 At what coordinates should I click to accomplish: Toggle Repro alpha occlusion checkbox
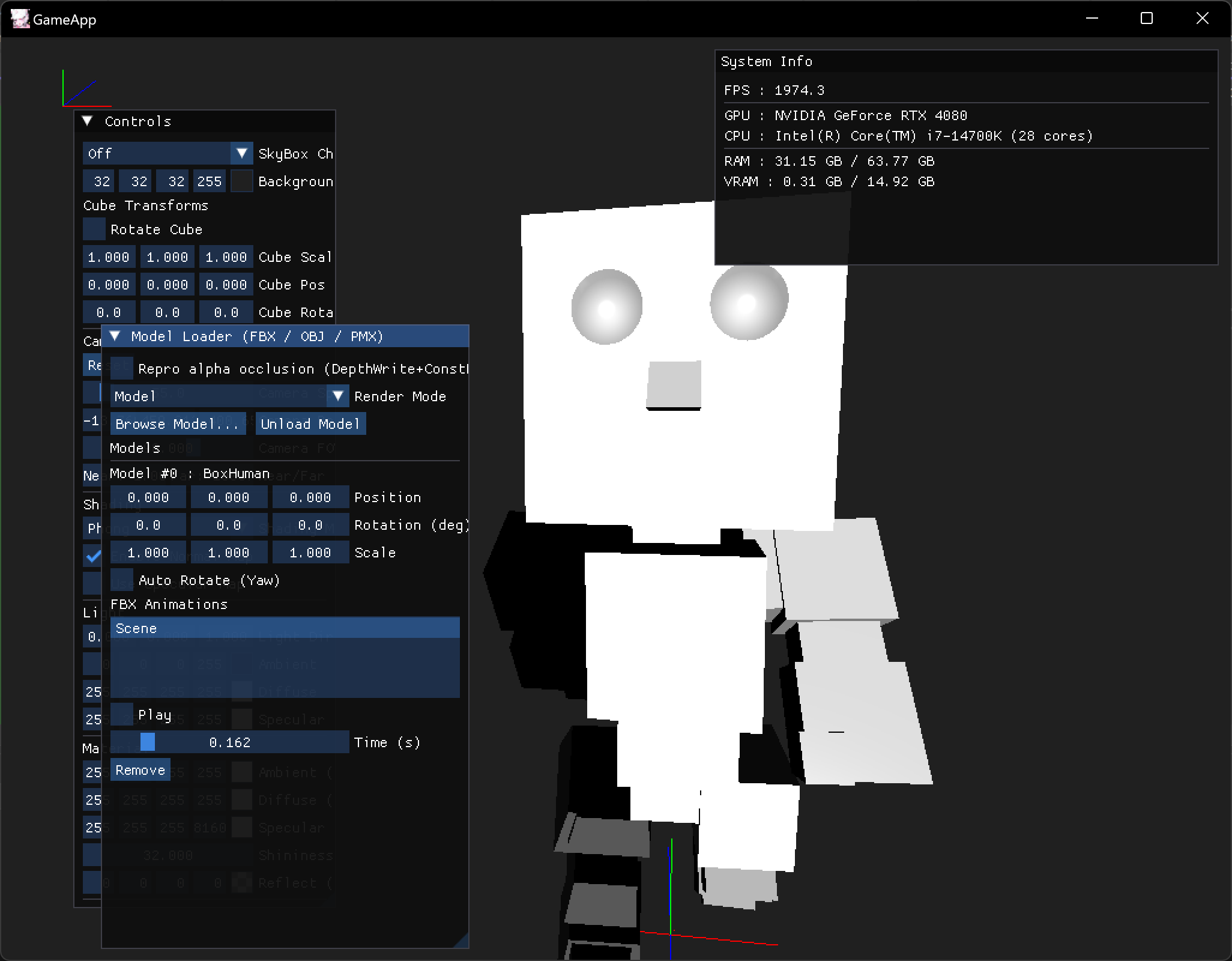pos(122,368)
